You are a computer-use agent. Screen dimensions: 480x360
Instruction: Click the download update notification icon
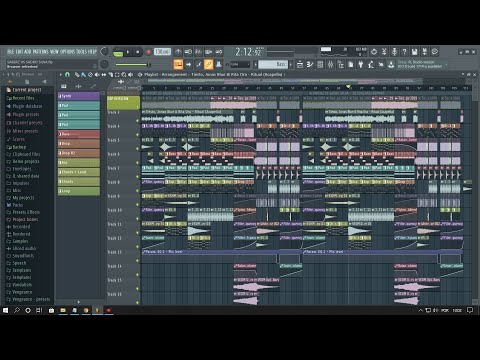click(x=391, y=64)
